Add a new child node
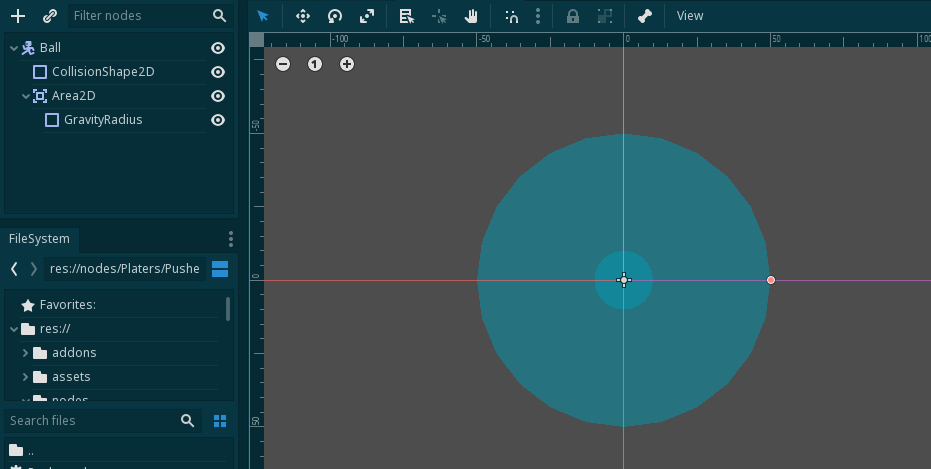931x469 pixels. 18,16
